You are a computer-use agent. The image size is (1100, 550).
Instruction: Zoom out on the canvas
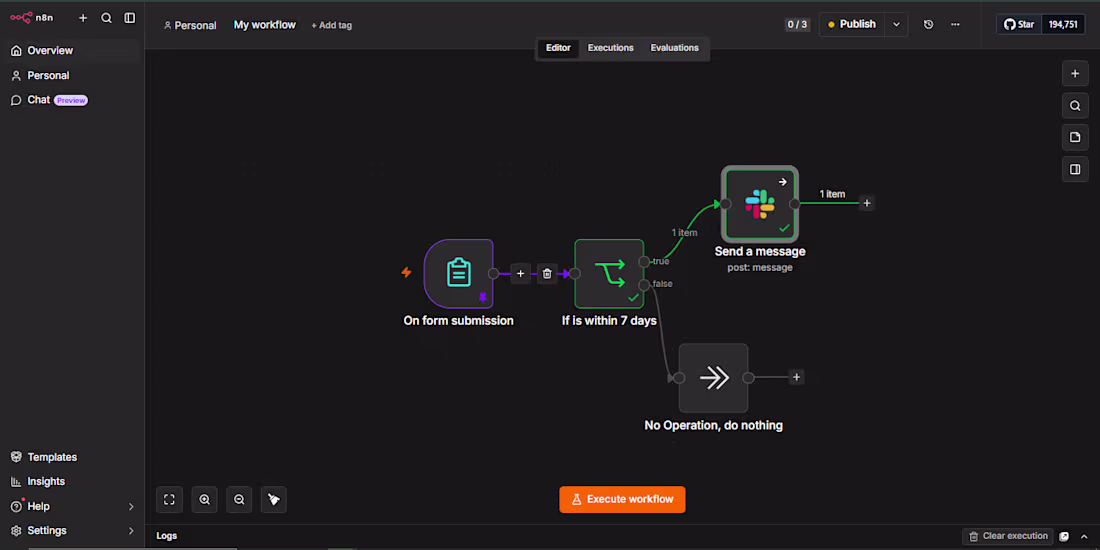coord(239,499)
